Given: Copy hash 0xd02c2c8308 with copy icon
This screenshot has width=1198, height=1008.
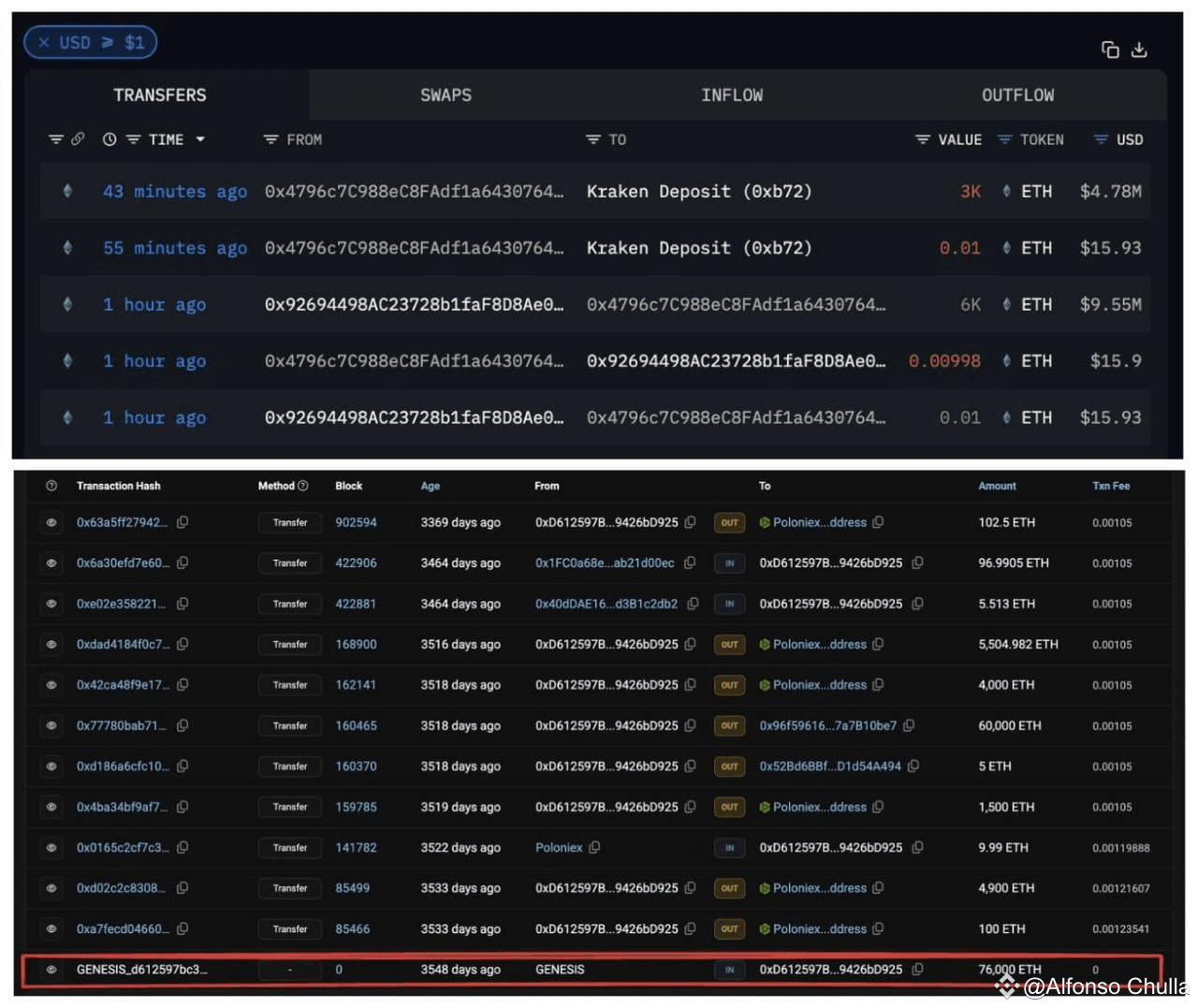Looking at the screenshot, I should click(183, 887).
